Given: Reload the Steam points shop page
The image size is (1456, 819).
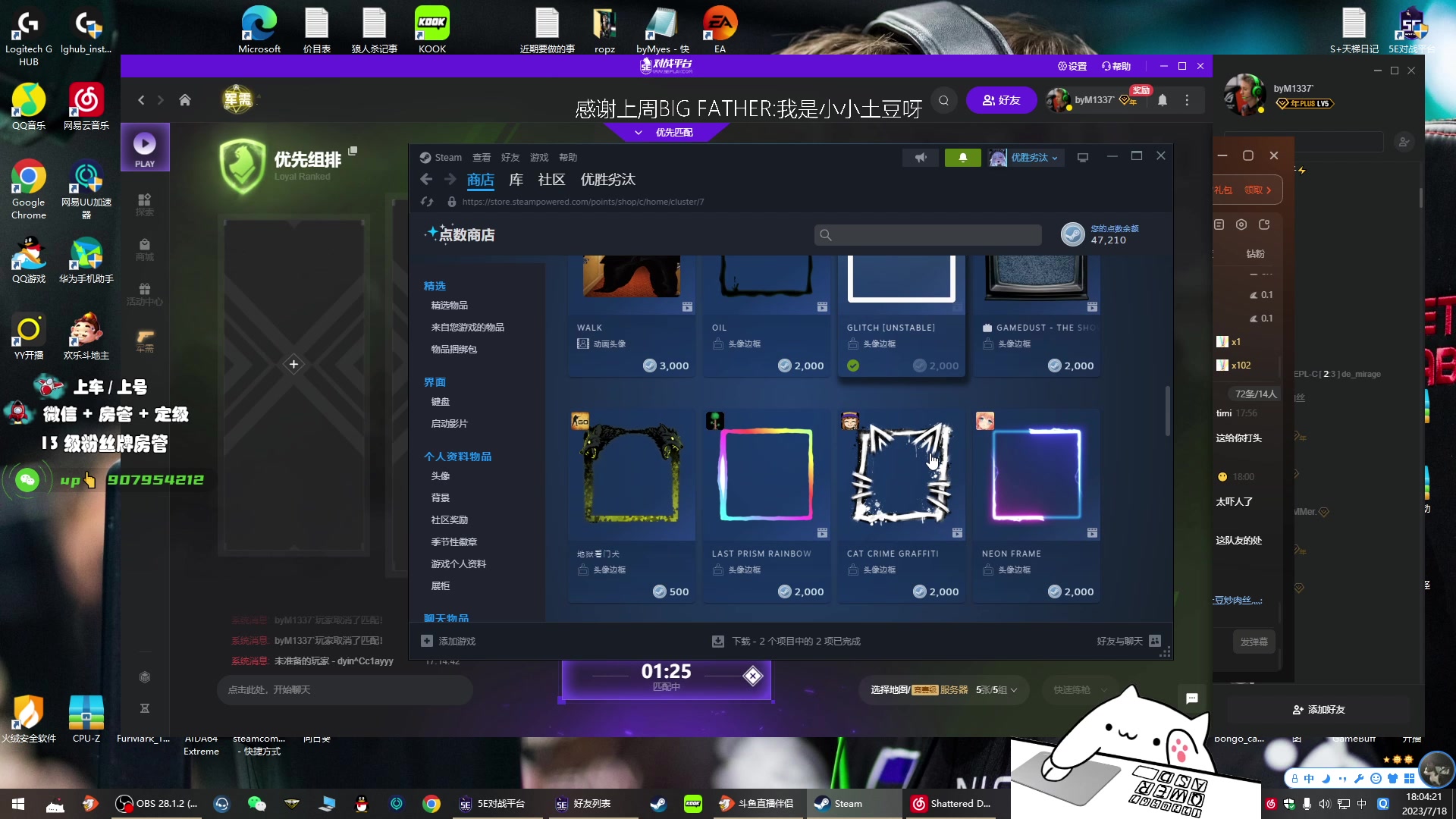Looking at the screenshot, I should click(x=427, y=202).
